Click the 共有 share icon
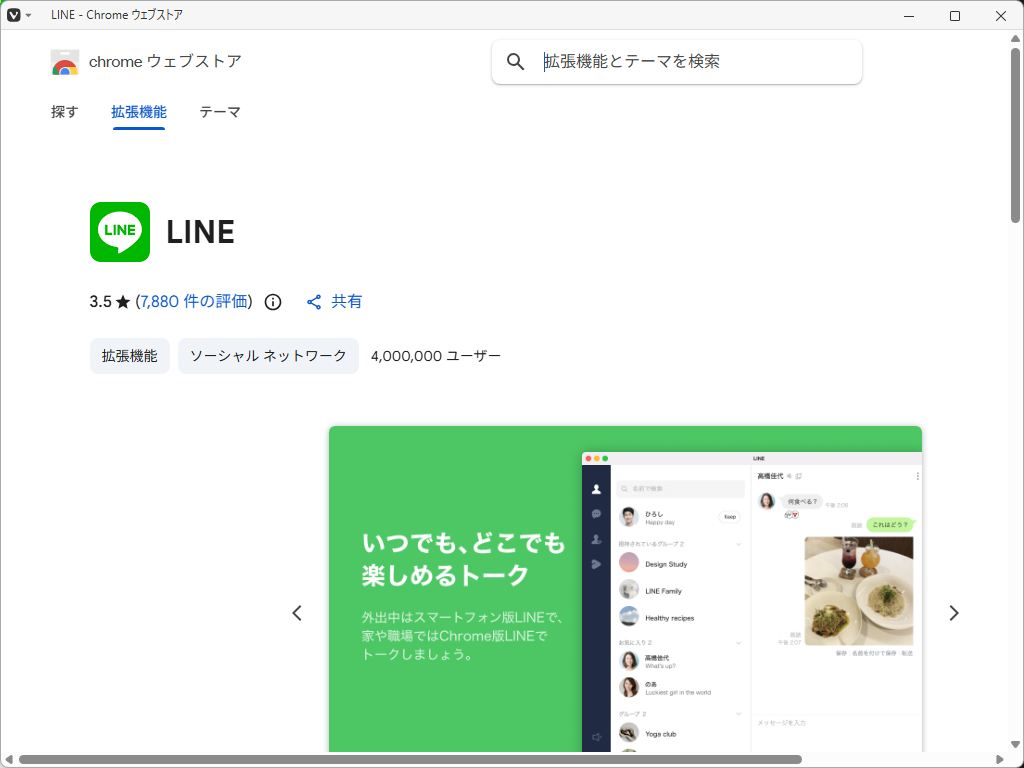The image size is (1024, 768). click(x=314, y=302)
